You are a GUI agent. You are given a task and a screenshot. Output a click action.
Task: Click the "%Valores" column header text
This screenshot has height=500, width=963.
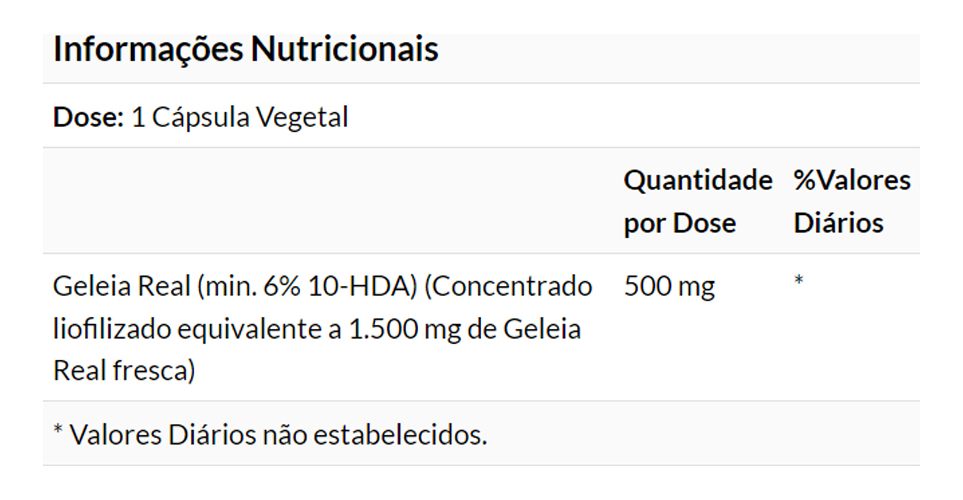pos(852,181)
